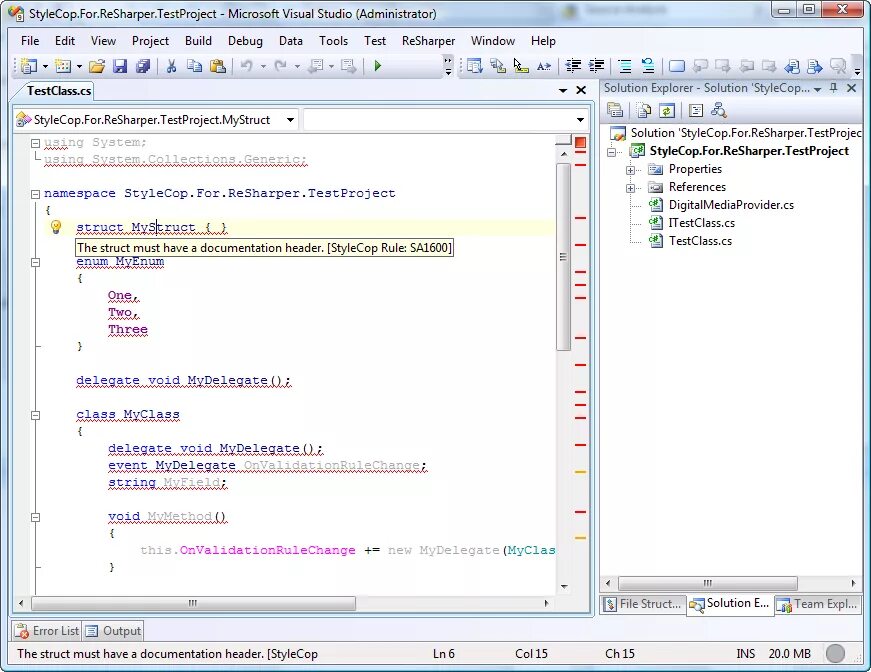Click the Paste toolbar icon
The width and height of the screenshot is (871, 672).
point(219,65)
